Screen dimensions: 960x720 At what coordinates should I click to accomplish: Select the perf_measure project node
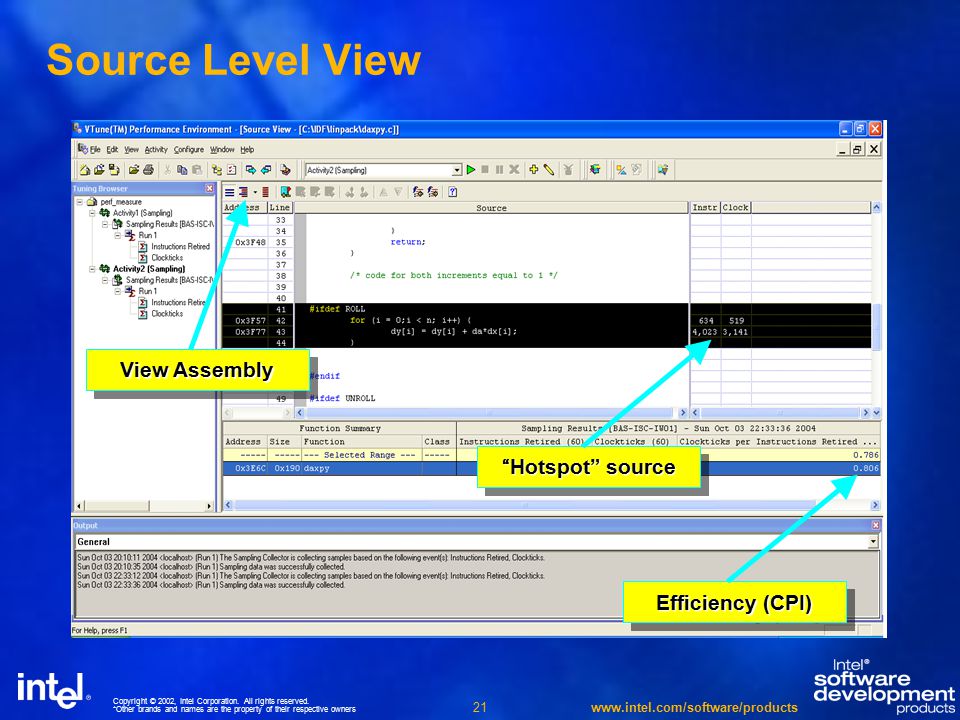(x=121, y=201)
